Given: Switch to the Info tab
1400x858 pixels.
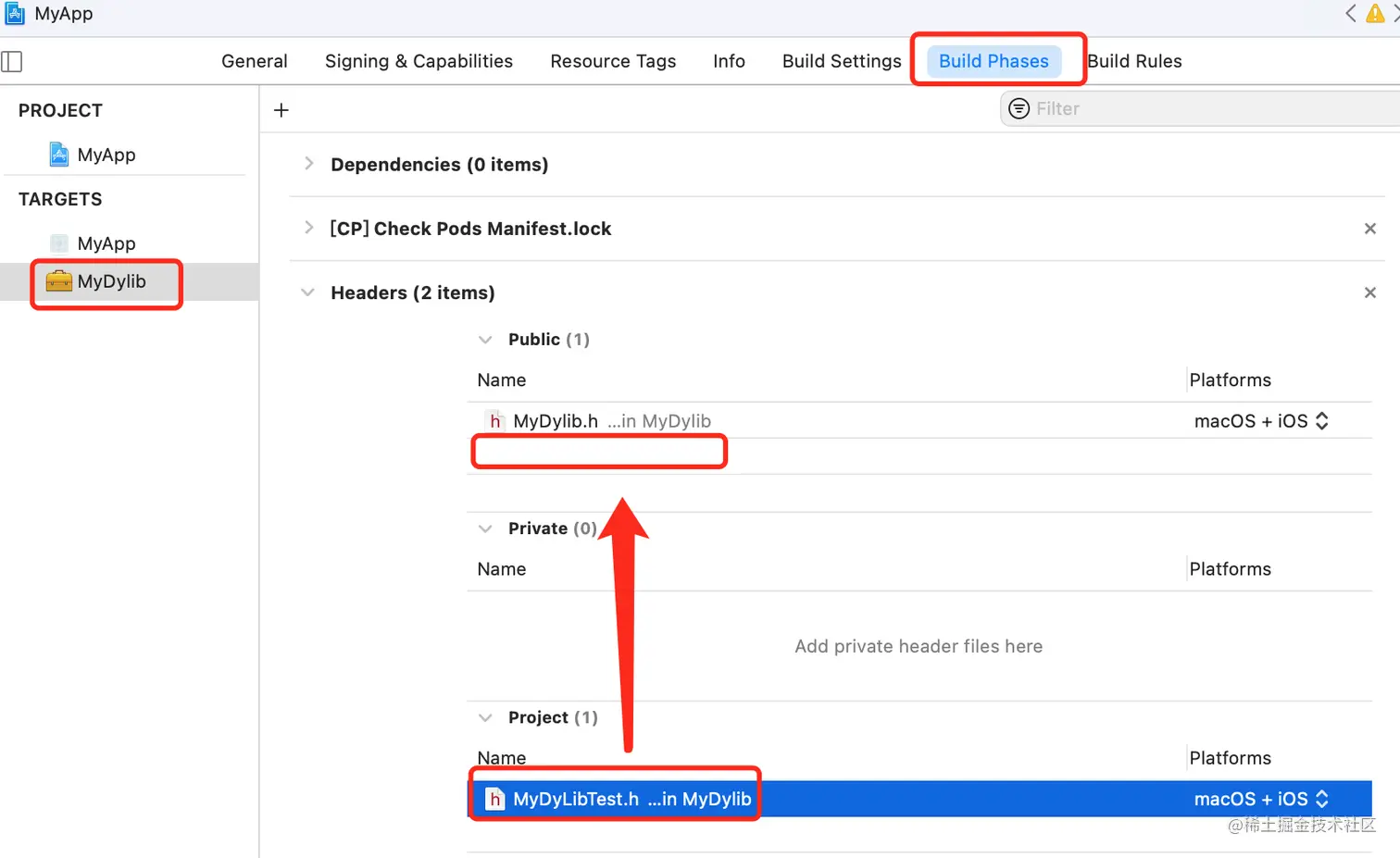Looking at the screenshot, I should 729,61.
